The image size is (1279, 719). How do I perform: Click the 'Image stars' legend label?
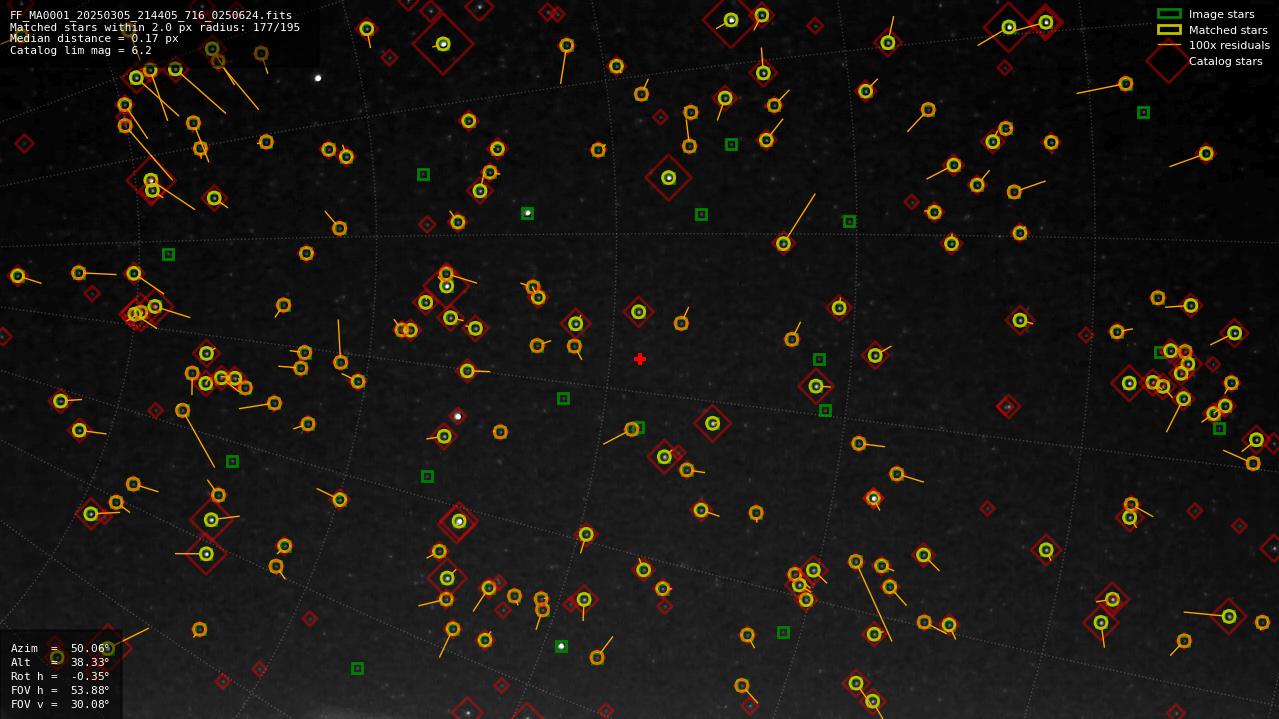tap(1221, 14)
